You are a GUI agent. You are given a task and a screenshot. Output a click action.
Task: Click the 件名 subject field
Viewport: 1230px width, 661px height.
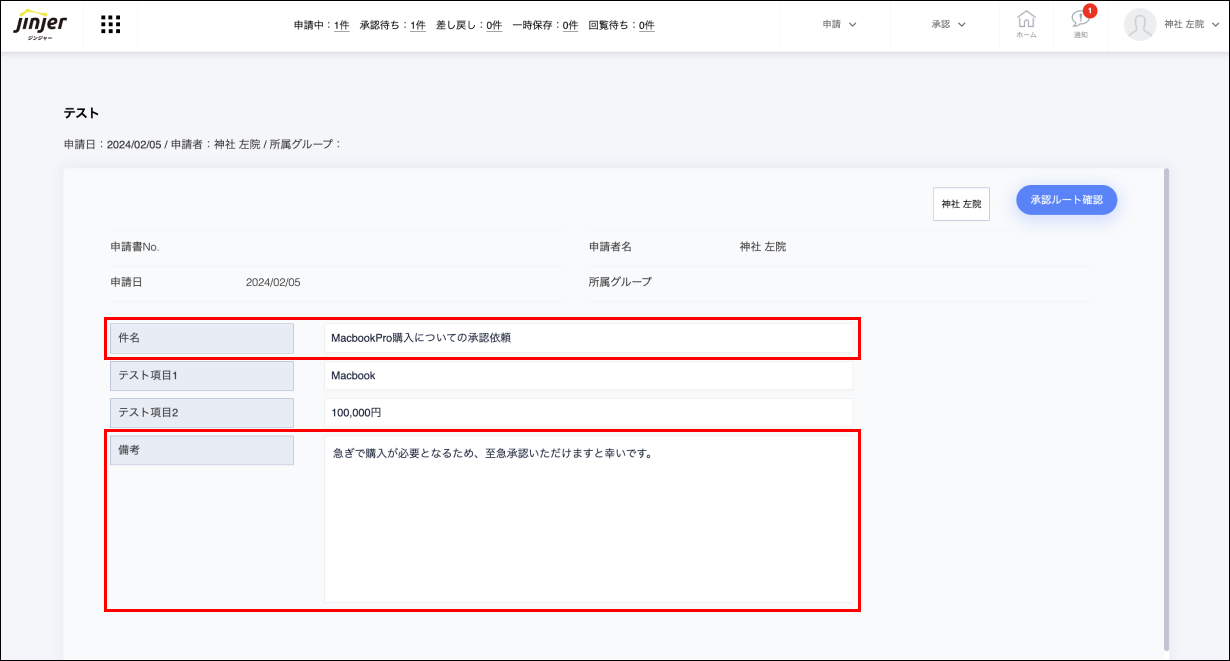pyautogui.click(x=588, y=338)
